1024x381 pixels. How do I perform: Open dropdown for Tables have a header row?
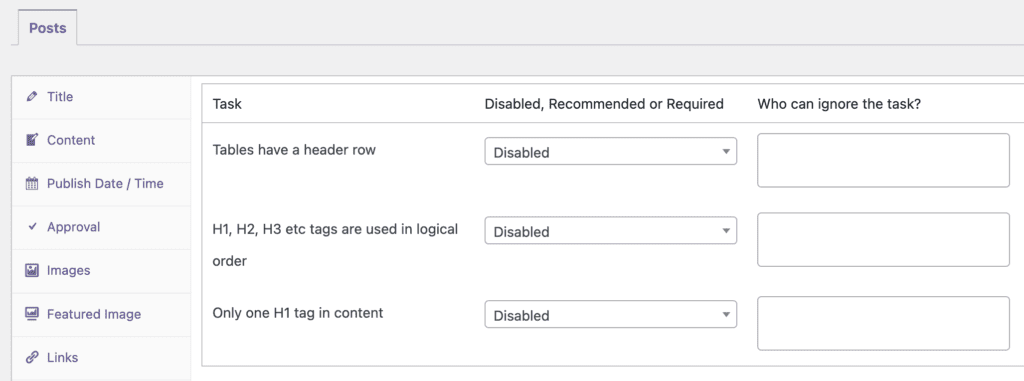pos(611,152)
